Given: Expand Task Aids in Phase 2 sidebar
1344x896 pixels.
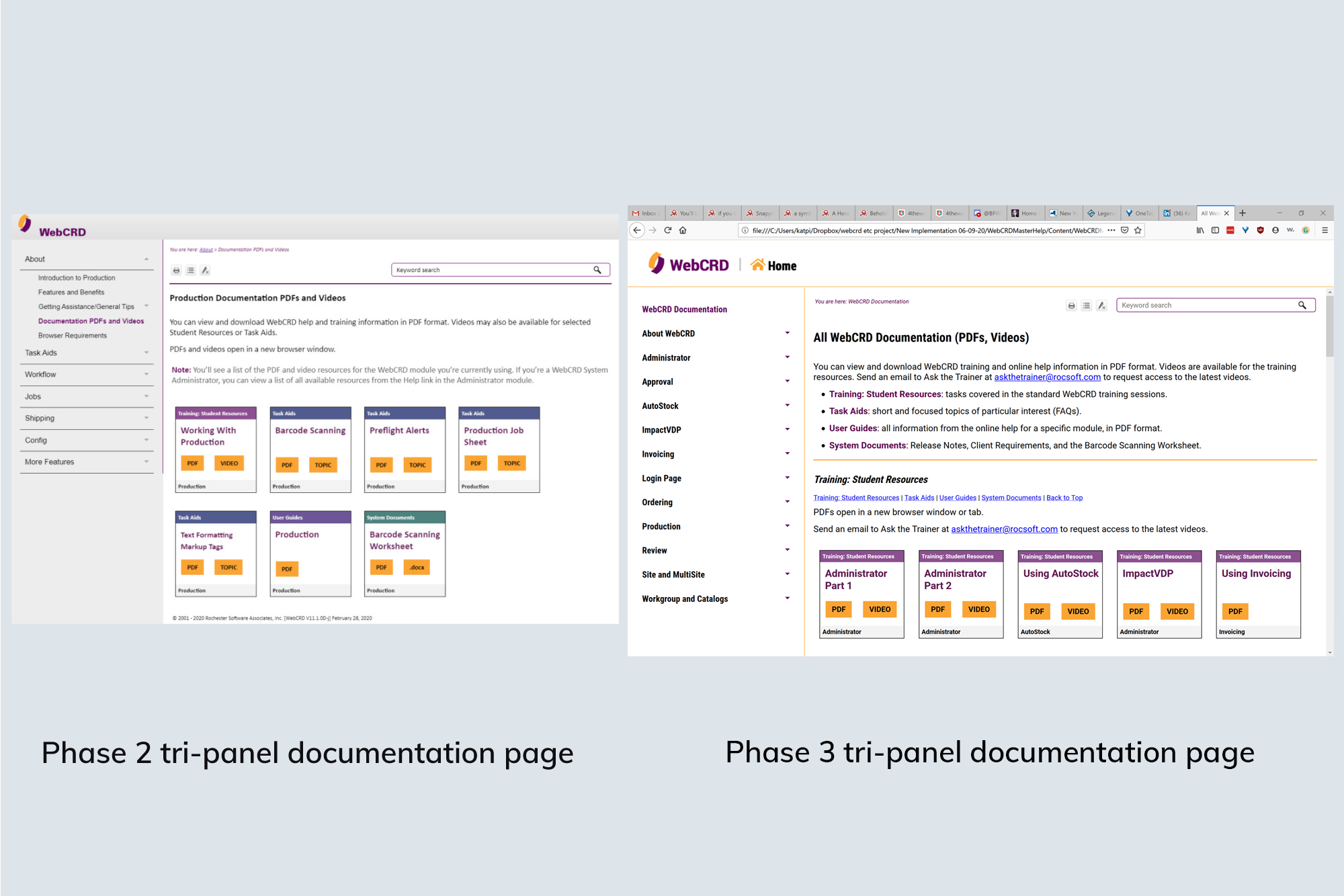Looking at the screenshot, I should click(x=146, y=353).
